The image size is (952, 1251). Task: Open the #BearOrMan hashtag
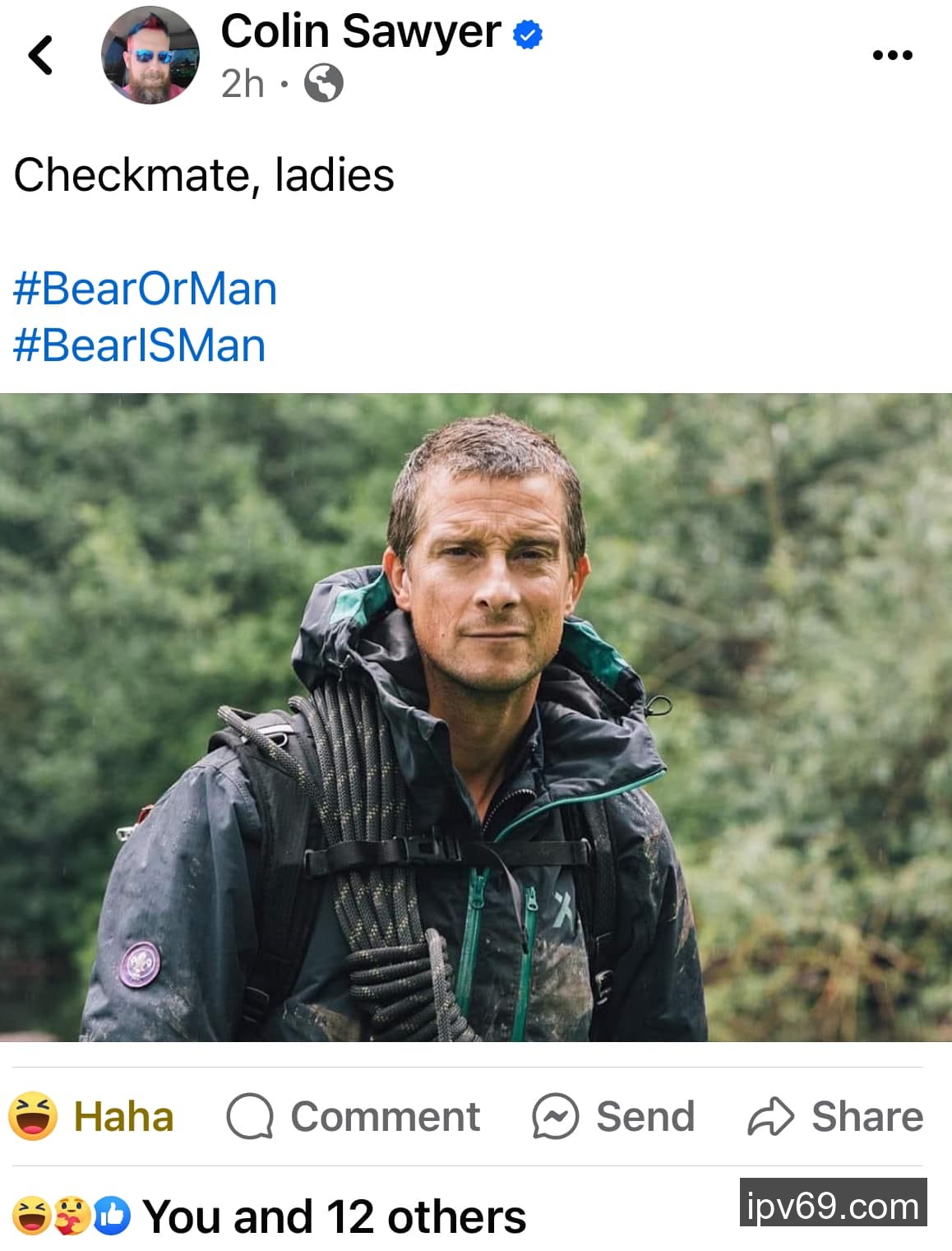[145, 289]
